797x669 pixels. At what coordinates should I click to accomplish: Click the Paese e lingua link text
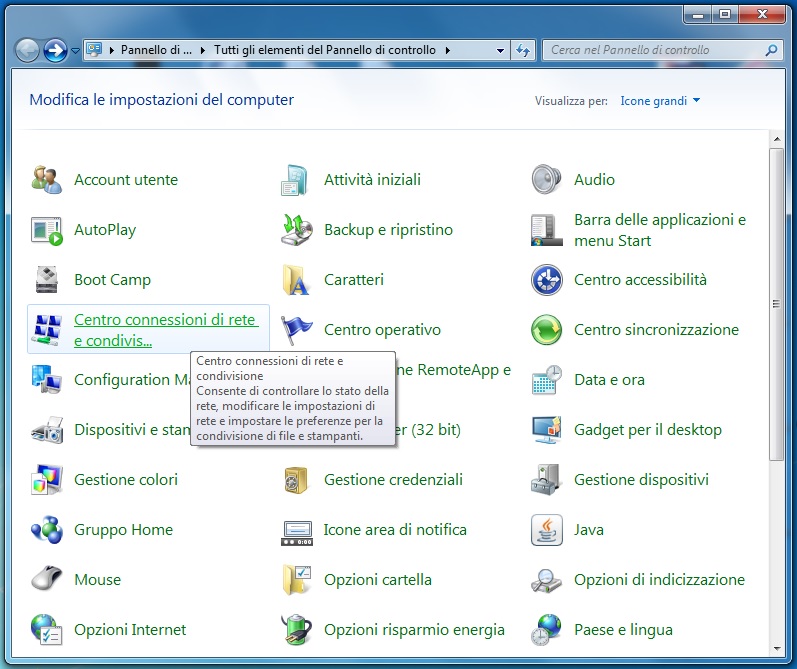click(x=623, y=629)
